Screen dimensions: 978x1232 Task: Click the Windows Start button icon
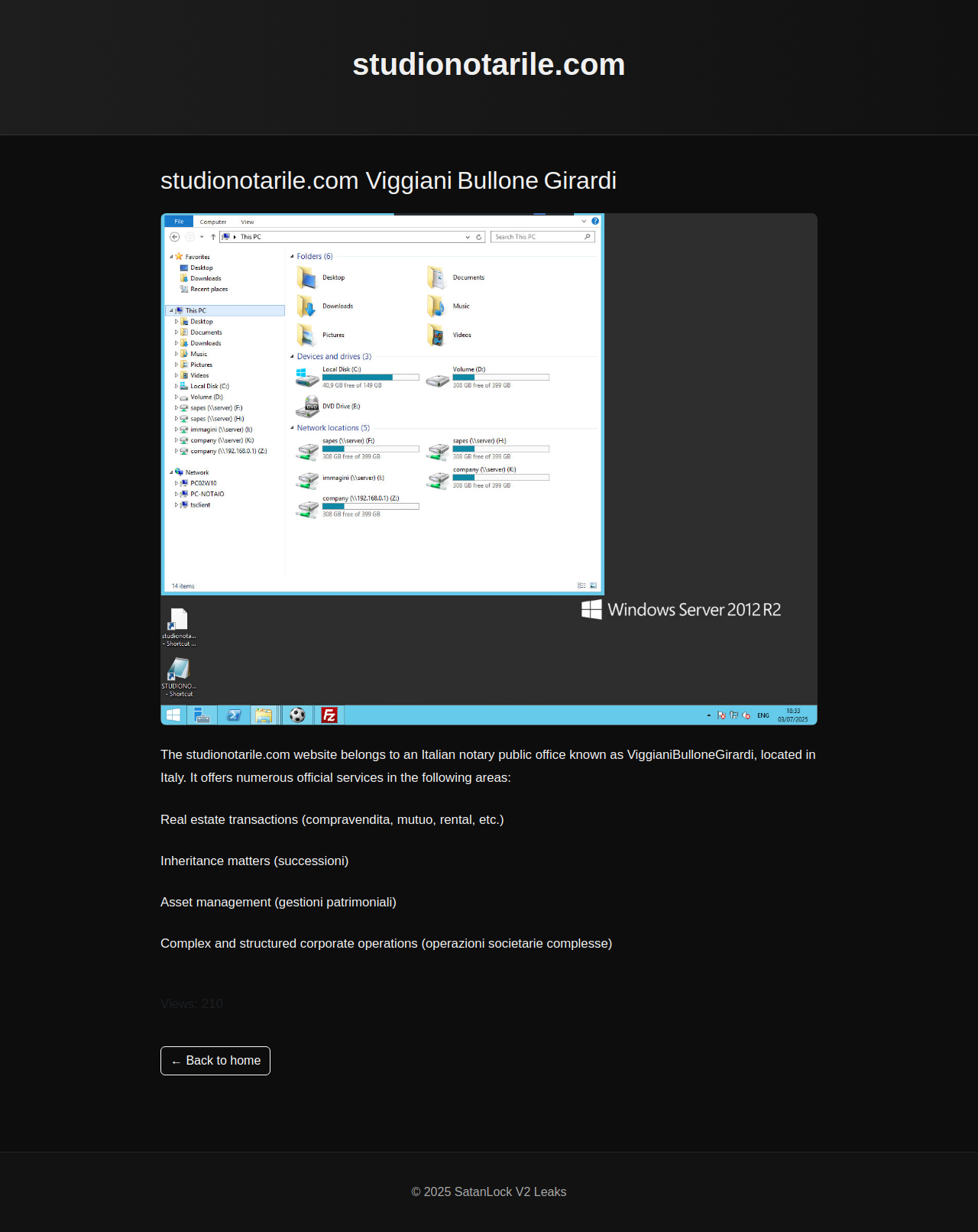click(x=173, y=715)
